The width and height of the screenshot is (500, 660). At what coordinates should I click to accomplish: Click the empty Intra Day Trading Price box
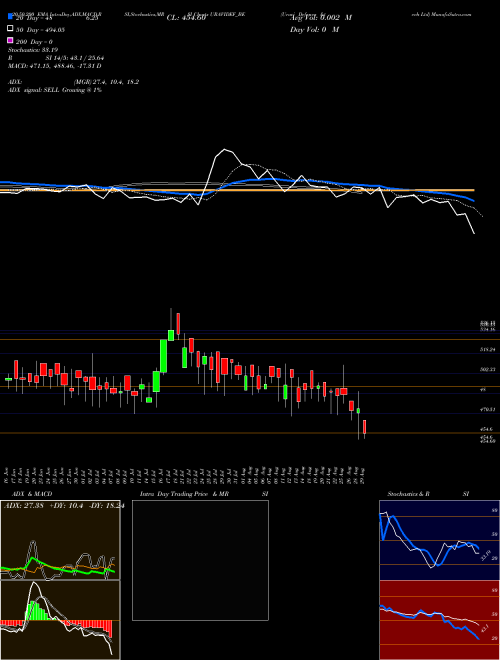(x=200, y=560)
